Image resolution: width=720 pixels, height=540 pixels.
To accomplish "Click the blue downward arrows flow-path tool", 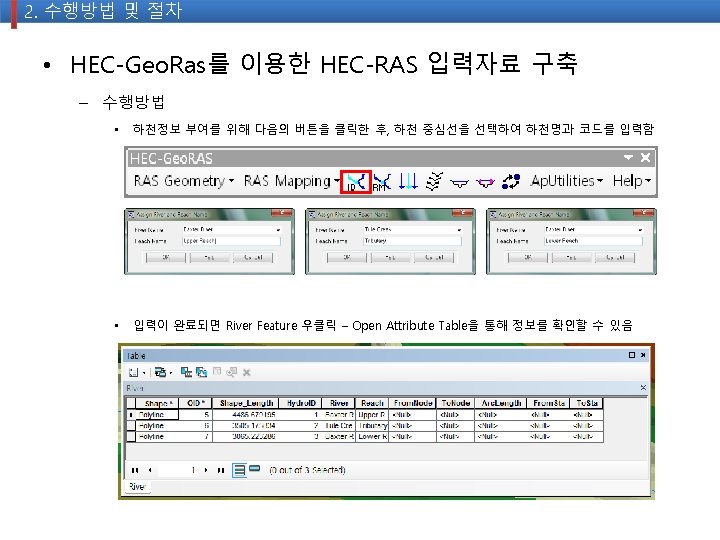I will pyautogui.click(x=408, y=181).
